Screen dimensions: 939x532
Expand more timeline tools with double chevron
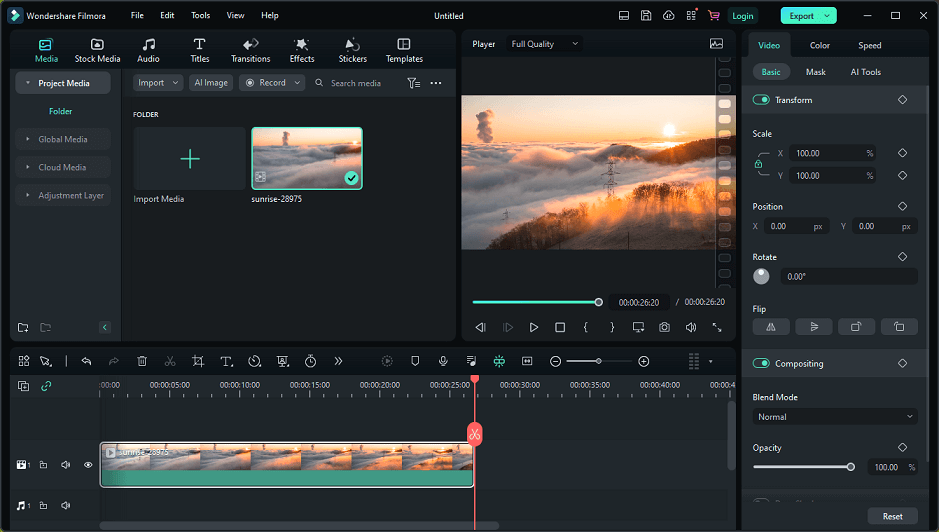point(338,361)
